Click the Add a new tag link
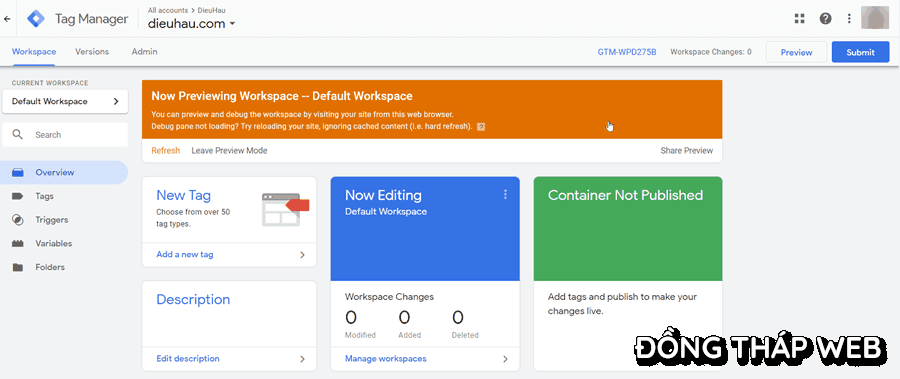Screen dimensions: 900x379 click(x=185, y=254)
